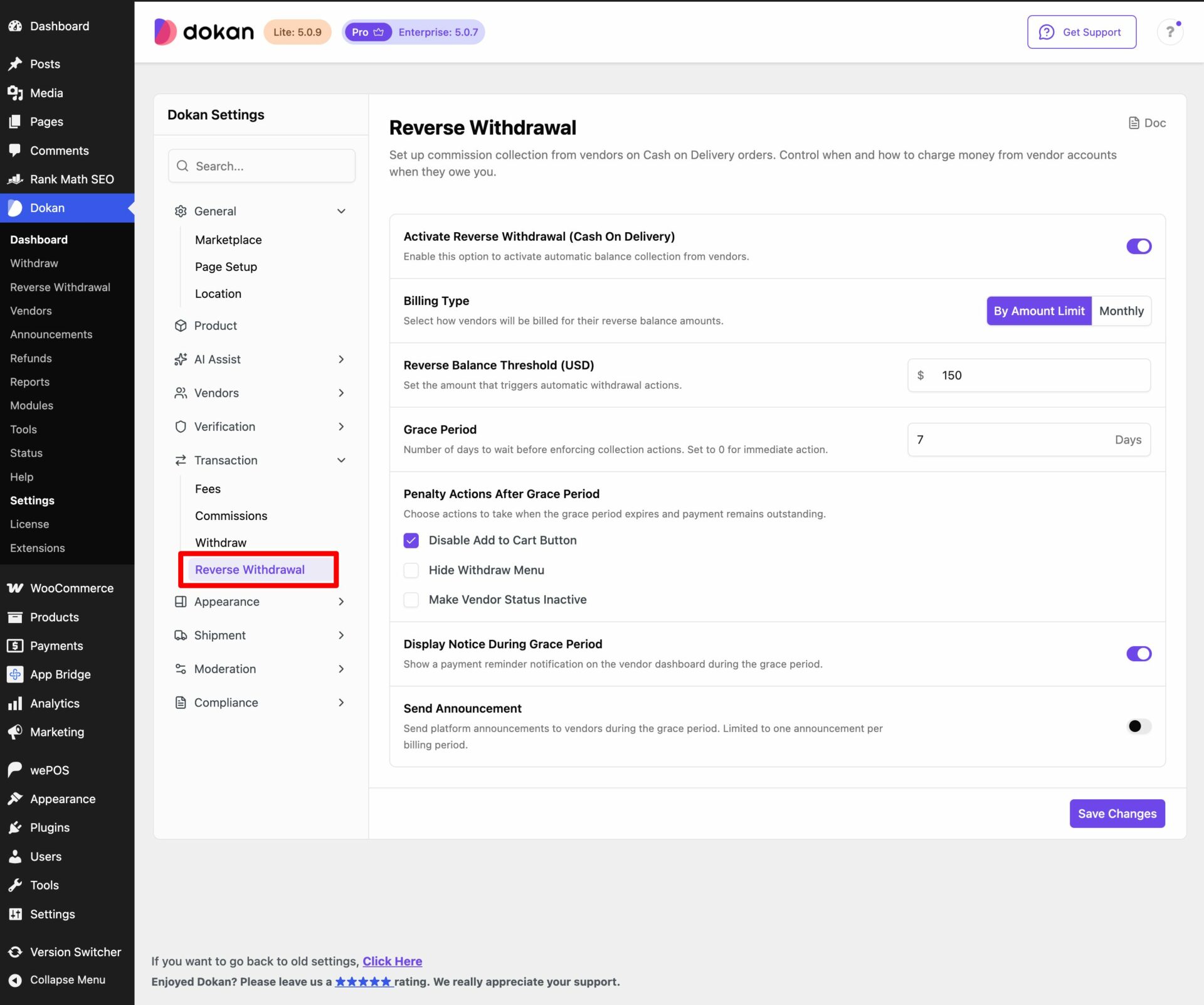1204x1005 pixels.
Task: Follow the Click Here old settings link
Action: 392,961
